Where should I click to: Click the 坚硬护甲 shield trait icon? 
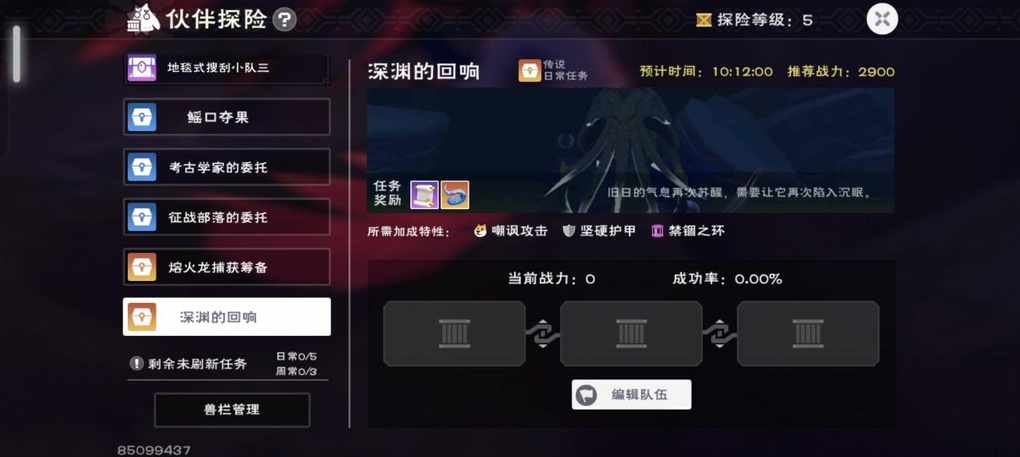tap(569, 231)
